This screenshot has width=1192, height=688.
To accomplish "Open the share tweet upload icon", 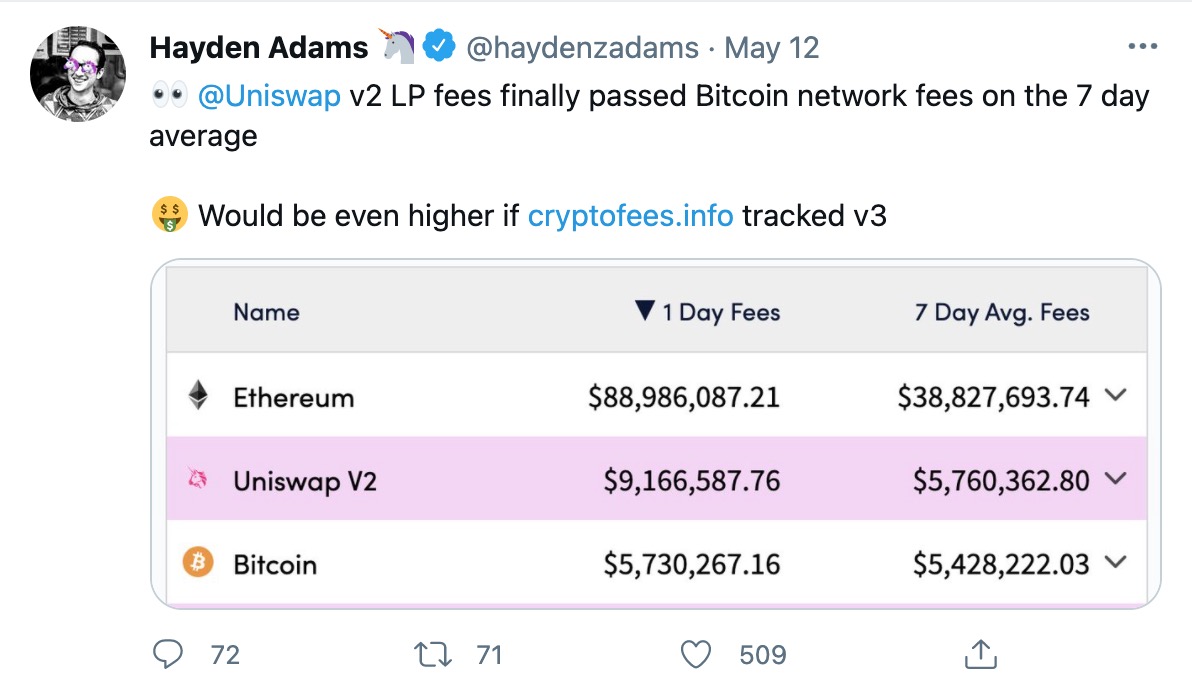I will (x=981, y=654).
